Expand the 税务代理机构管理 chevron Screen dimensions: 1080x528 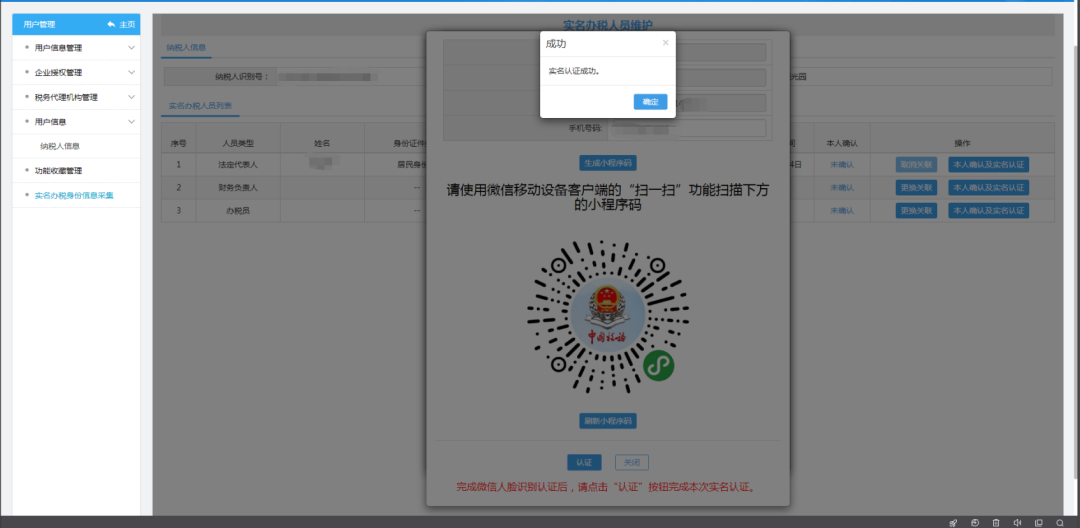[132, 97]
